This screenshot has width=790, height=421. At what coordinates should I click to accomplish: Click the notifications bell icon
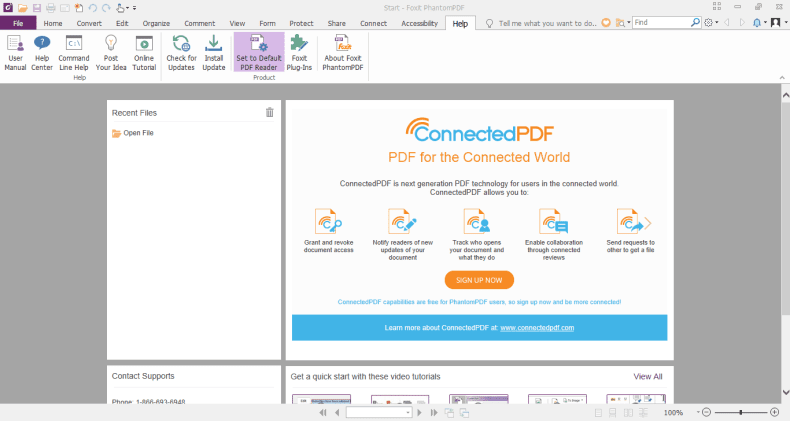tap(757, 23)
